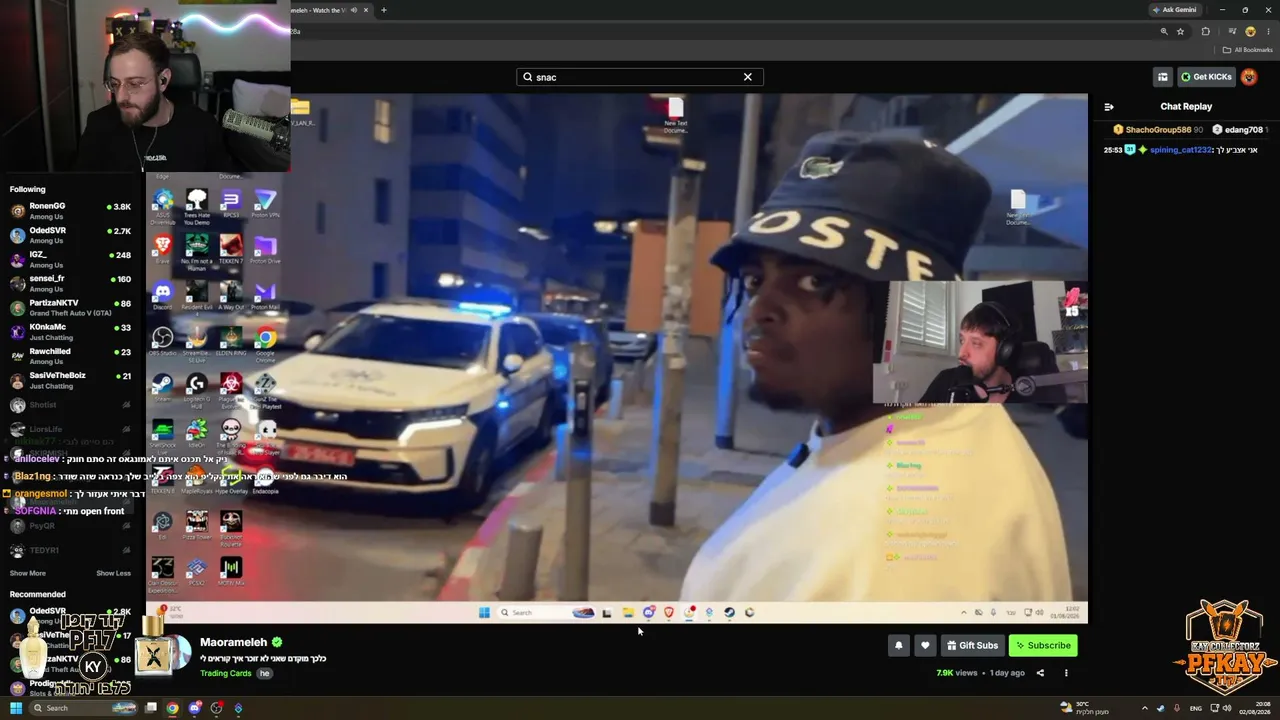Viewport: 1280px width, 720px height.
Task: Collapse the Chat Replay panel
Action: point(1109,107)
